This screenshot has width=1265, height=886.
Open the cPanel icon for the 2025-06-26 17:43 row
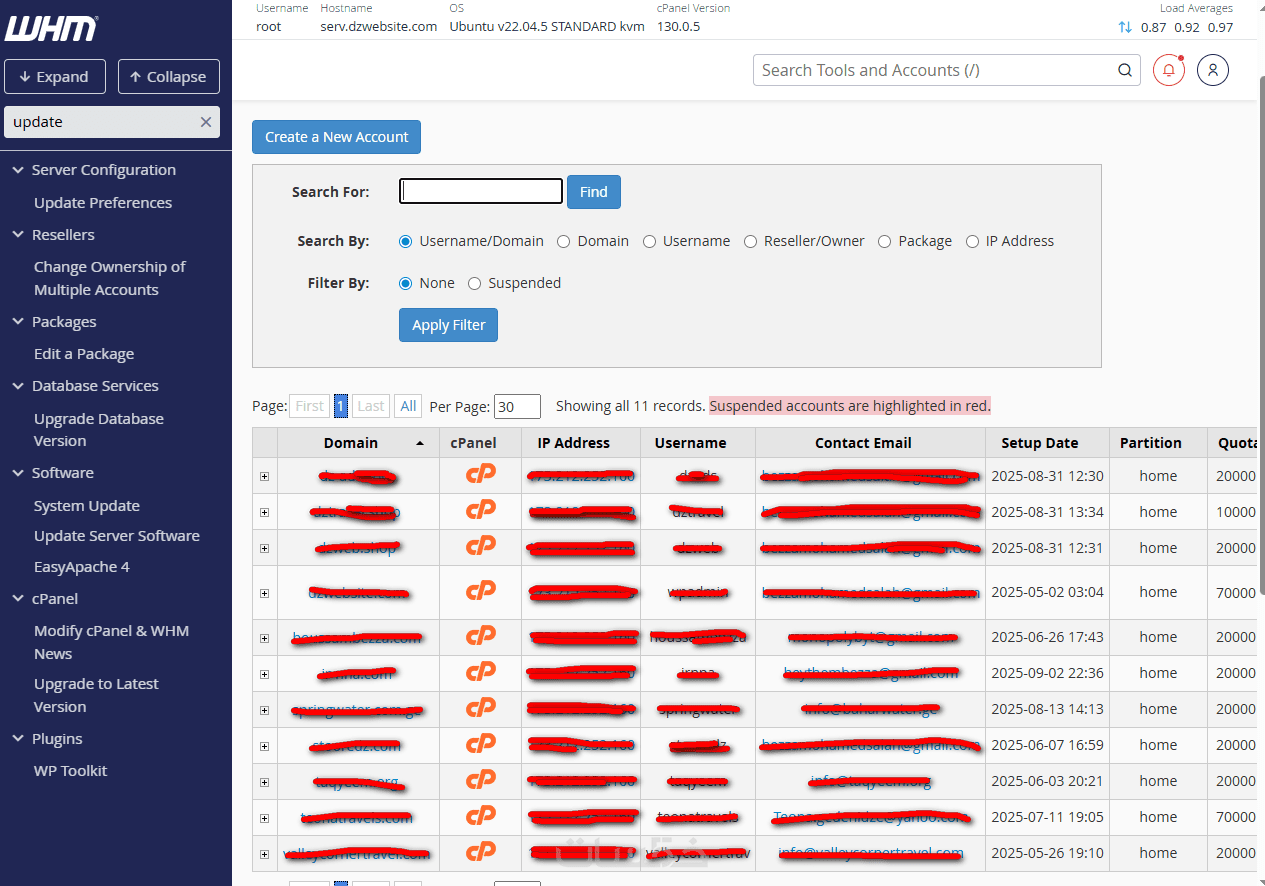[x=481, y=636]
